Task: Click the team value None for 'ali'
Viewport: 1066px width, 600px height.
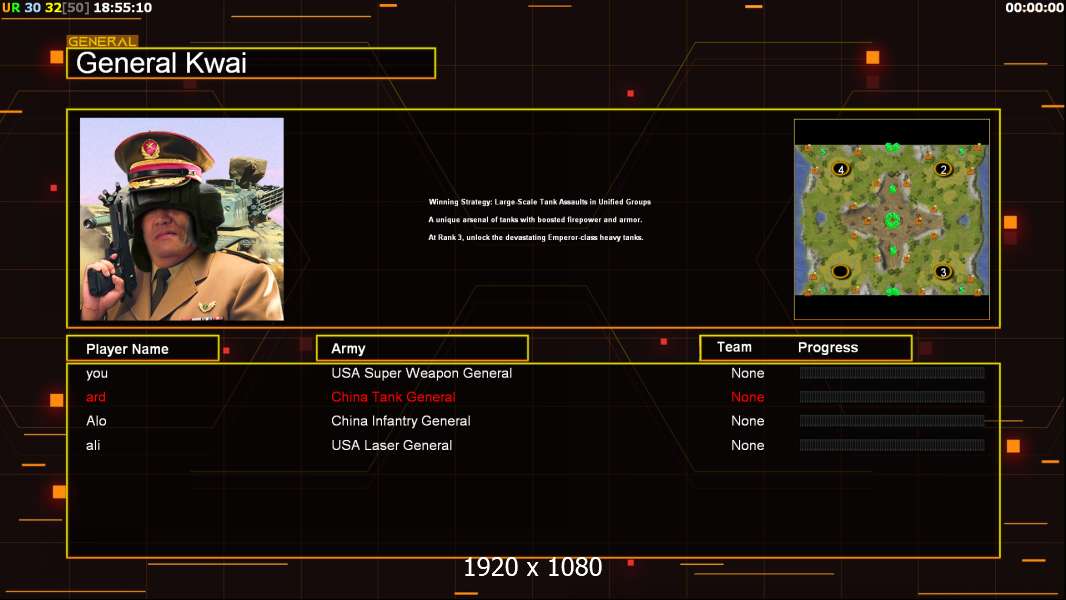Action: tap(748, 445)
